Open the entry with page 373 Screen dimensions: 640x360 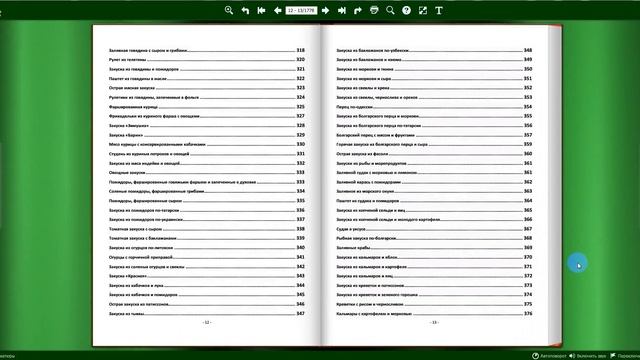click(434, 285)
